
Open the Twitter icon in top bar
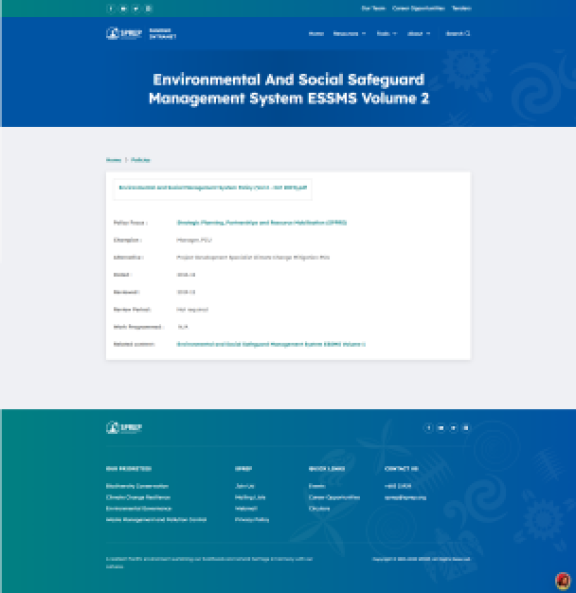[x=135, y=8]
